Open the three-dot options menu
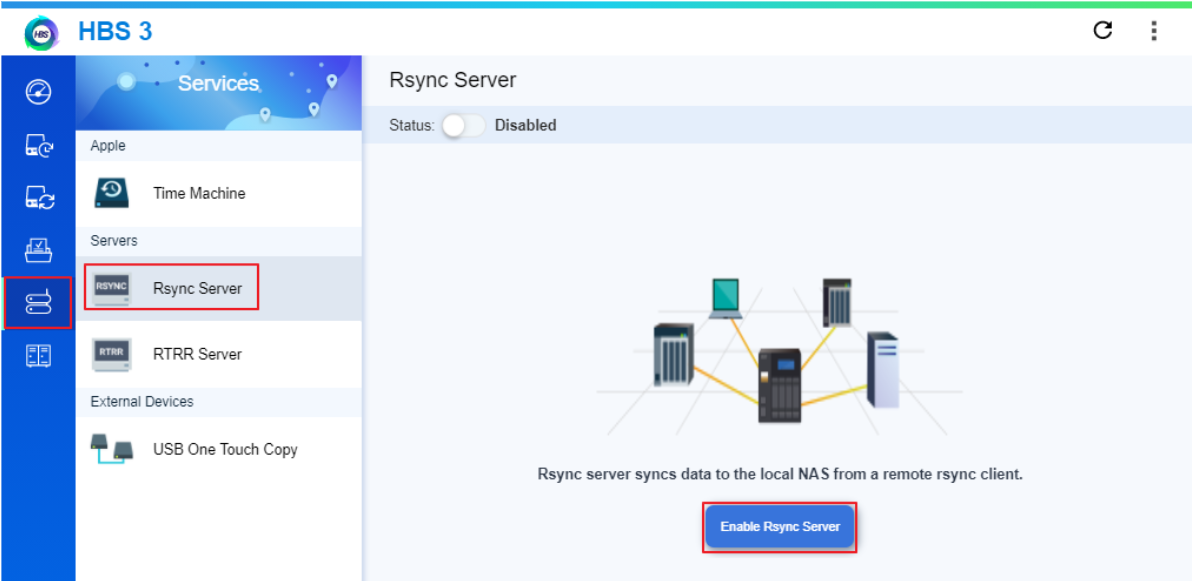The height and width of the screenshot is (582, 1192). point(1154,31)
